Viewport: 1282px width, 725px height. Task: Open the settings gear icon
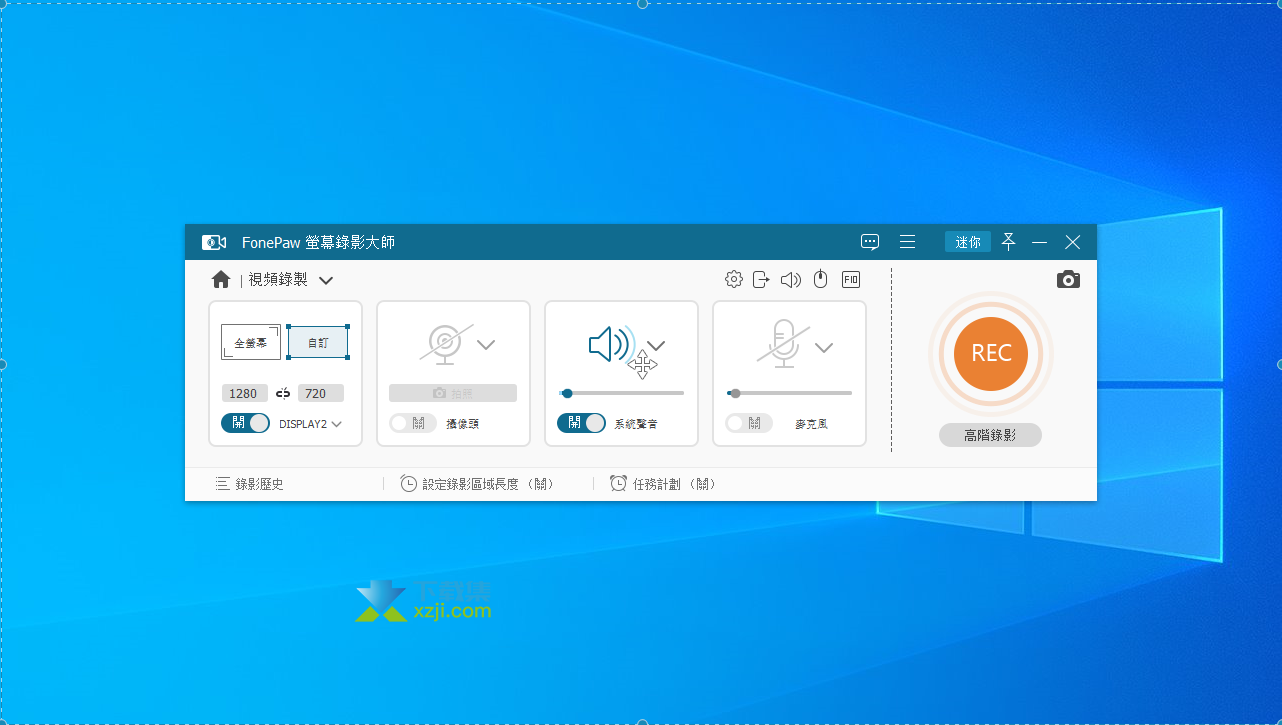[x=734, y=280]
